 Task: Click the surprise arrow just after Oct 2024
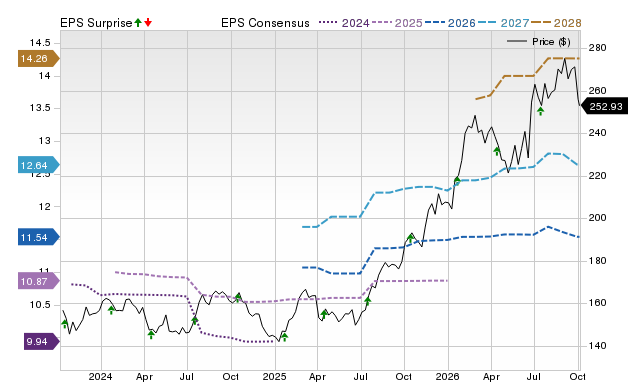(x=238, y=298)
